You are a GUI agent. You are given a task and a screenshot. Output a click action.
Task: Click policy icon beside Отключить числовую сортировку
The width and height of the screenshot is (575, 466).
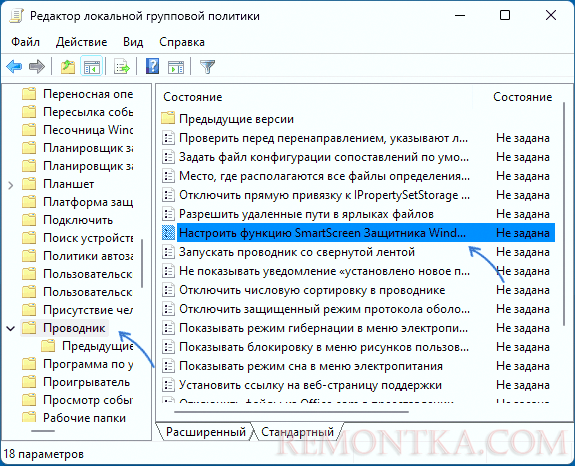[168, 290]
